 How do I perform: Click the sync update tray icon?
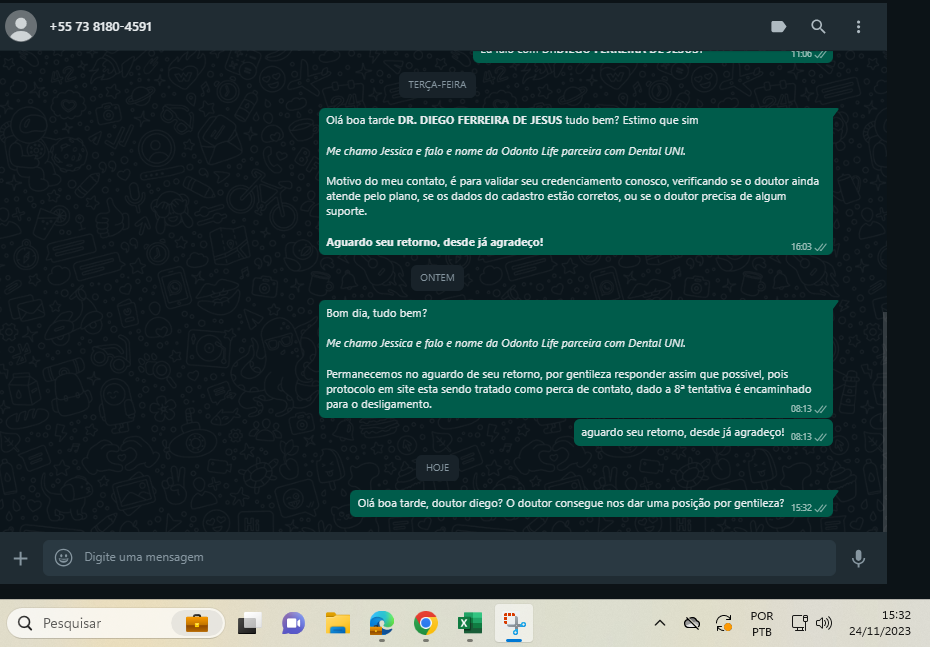click(724, 623)
